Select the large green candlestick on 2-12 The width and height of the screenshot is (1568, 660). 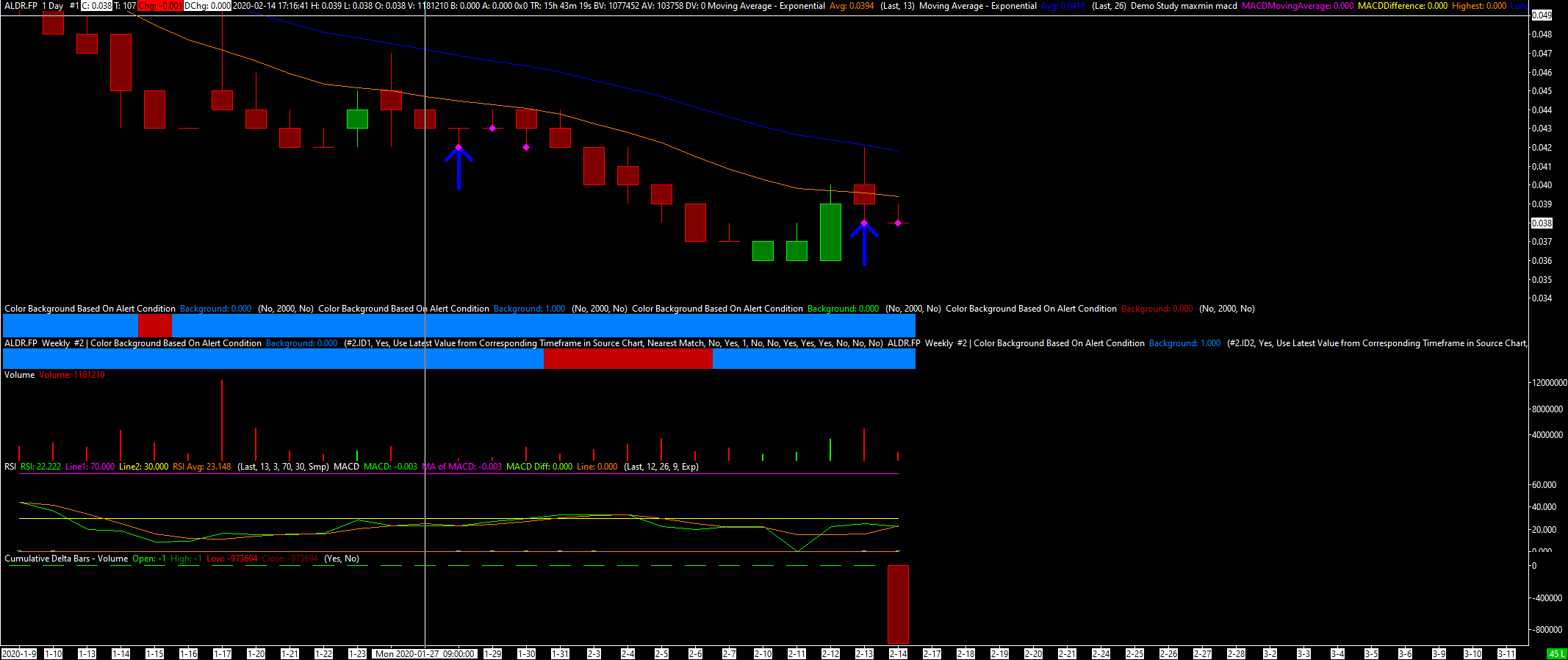(x=830, y=232)
